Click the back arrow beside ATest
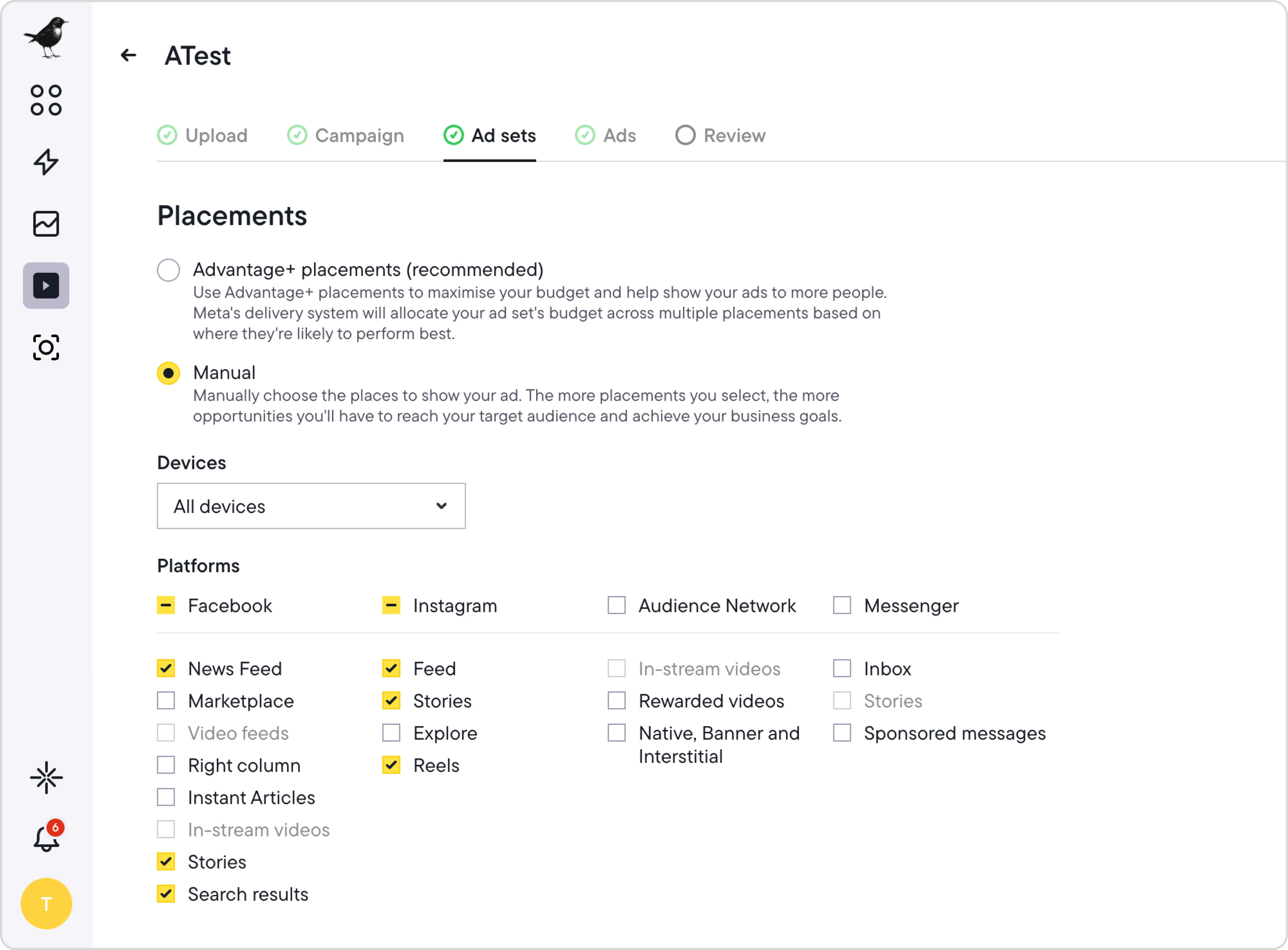 pyautogui.click(x=128, y=55)
